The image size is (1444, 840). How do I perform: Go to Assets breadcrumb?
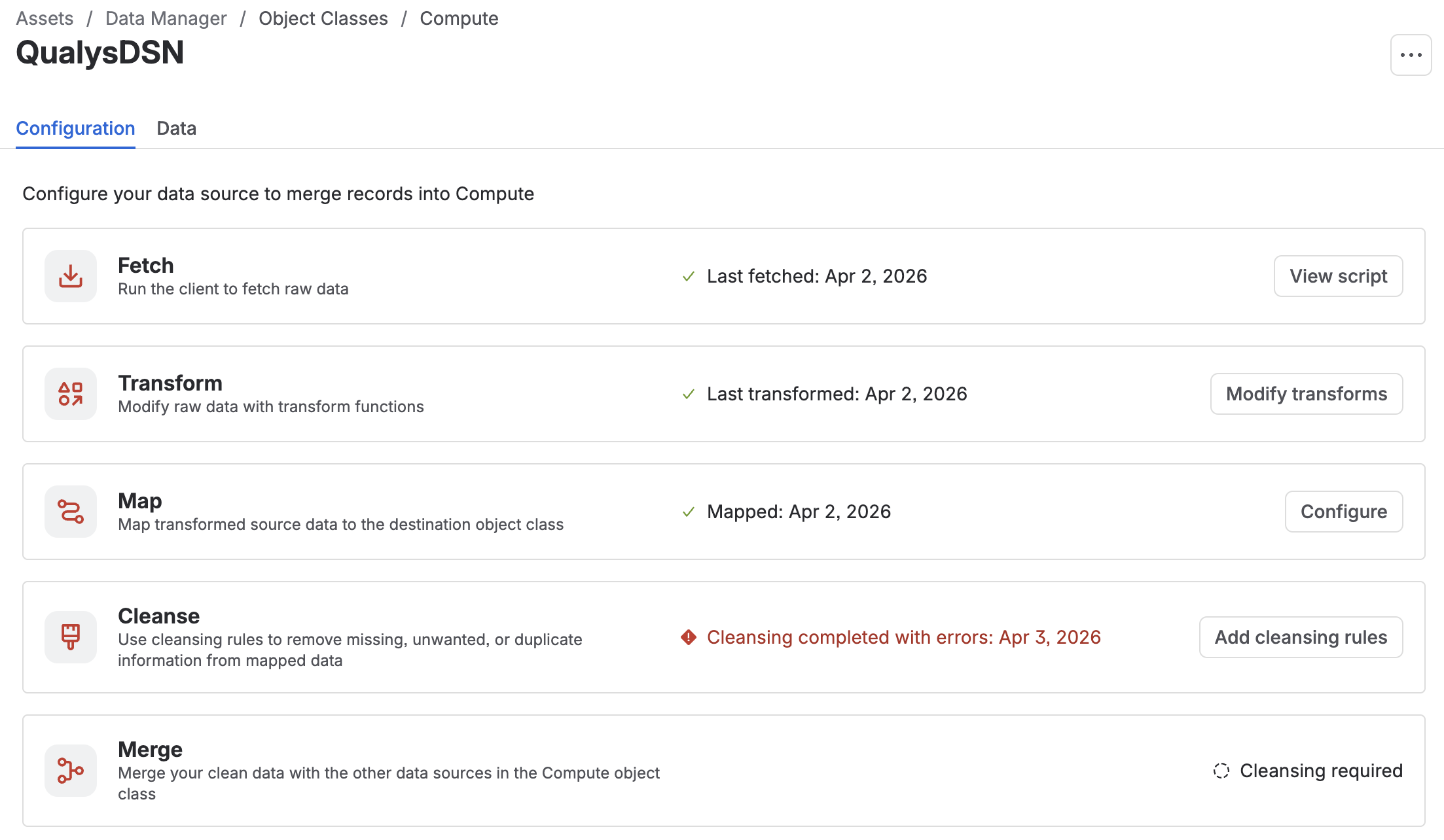click(45, 18)
